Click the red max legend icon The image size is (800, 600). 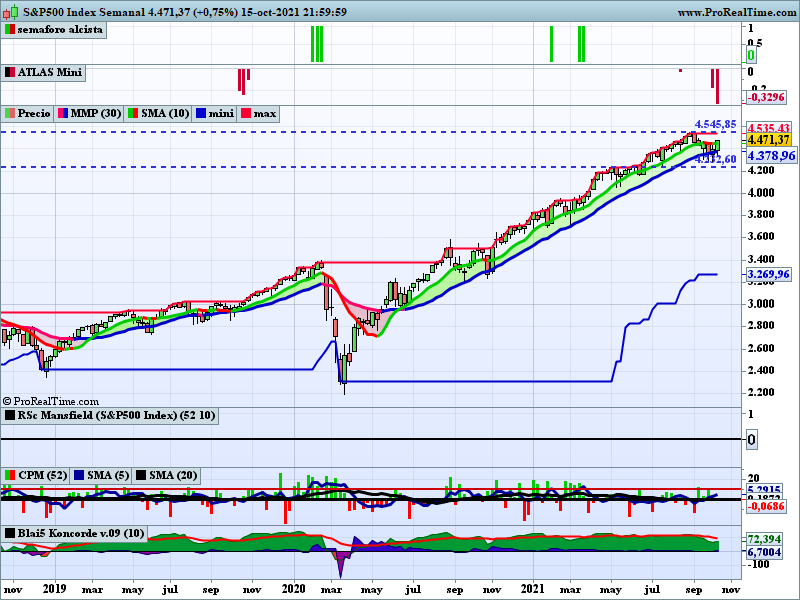click(x=246, y=113)
